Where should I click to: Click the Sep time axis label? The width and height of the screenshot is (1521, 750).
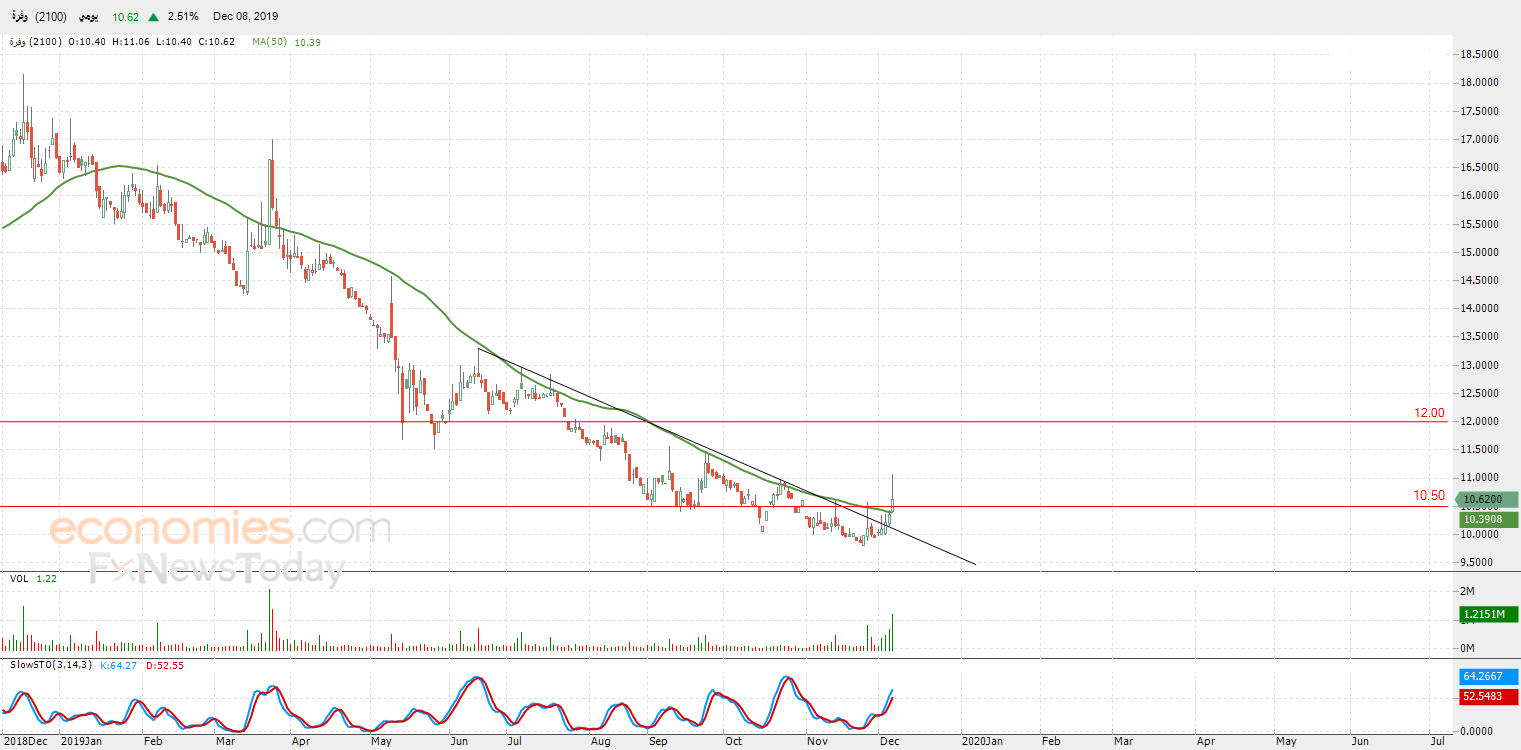pos(658,741)
